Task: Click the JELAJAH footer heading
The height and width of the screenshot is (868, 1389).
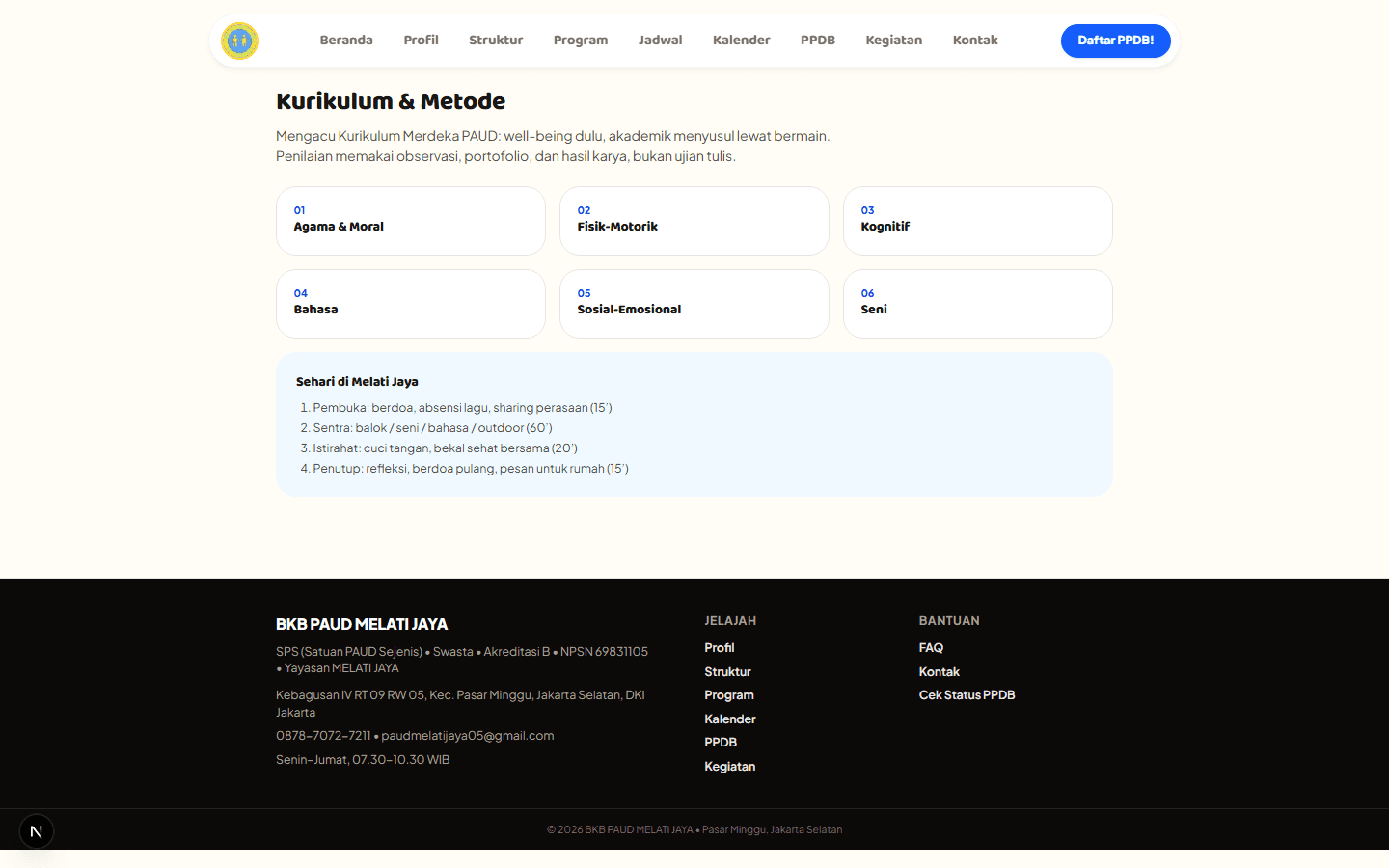Action: pyautogui.click(x=730, y=621)
